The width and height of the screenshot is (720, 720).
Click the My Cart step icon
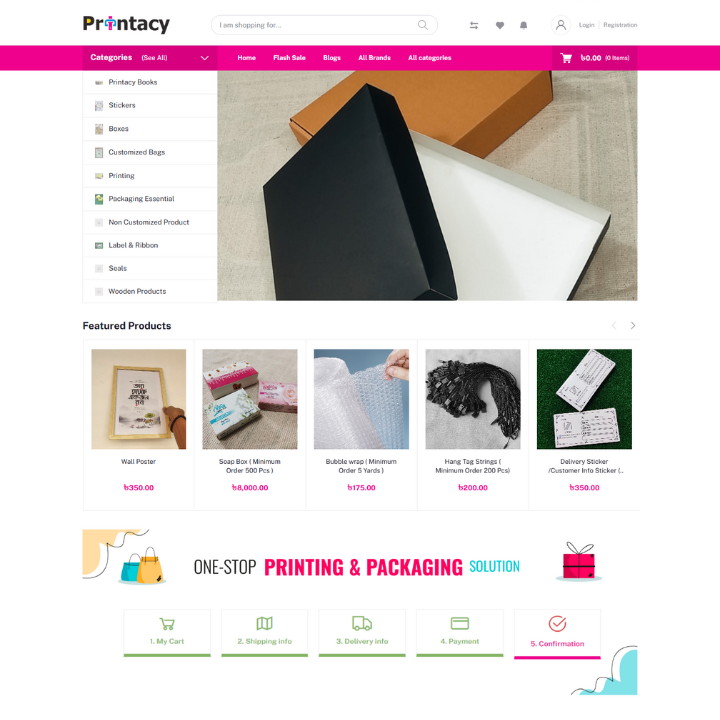click(x=167, y=624)
